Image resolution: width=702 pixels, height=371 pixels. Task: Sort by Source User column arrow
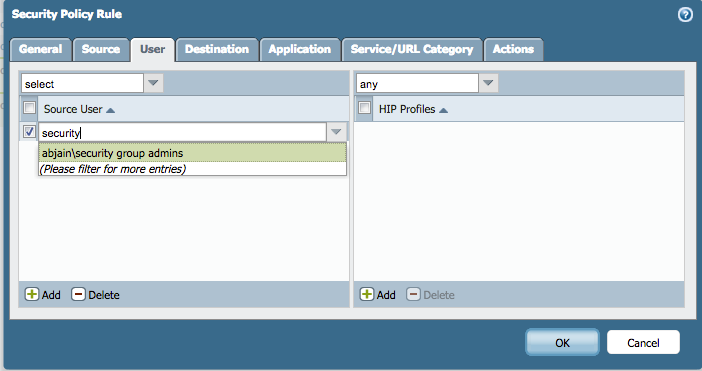coord(111,110)
